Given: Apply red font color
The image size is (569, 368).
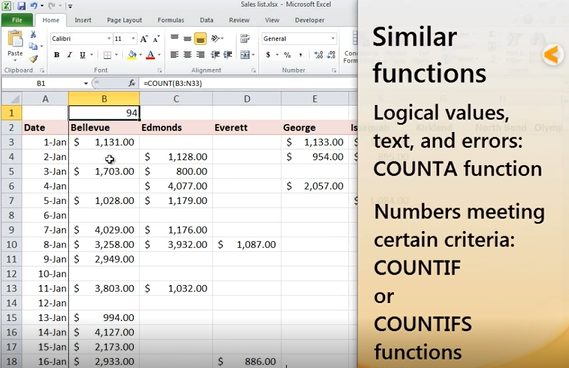Looking at the screenshot, I should [x=150, y=55].
